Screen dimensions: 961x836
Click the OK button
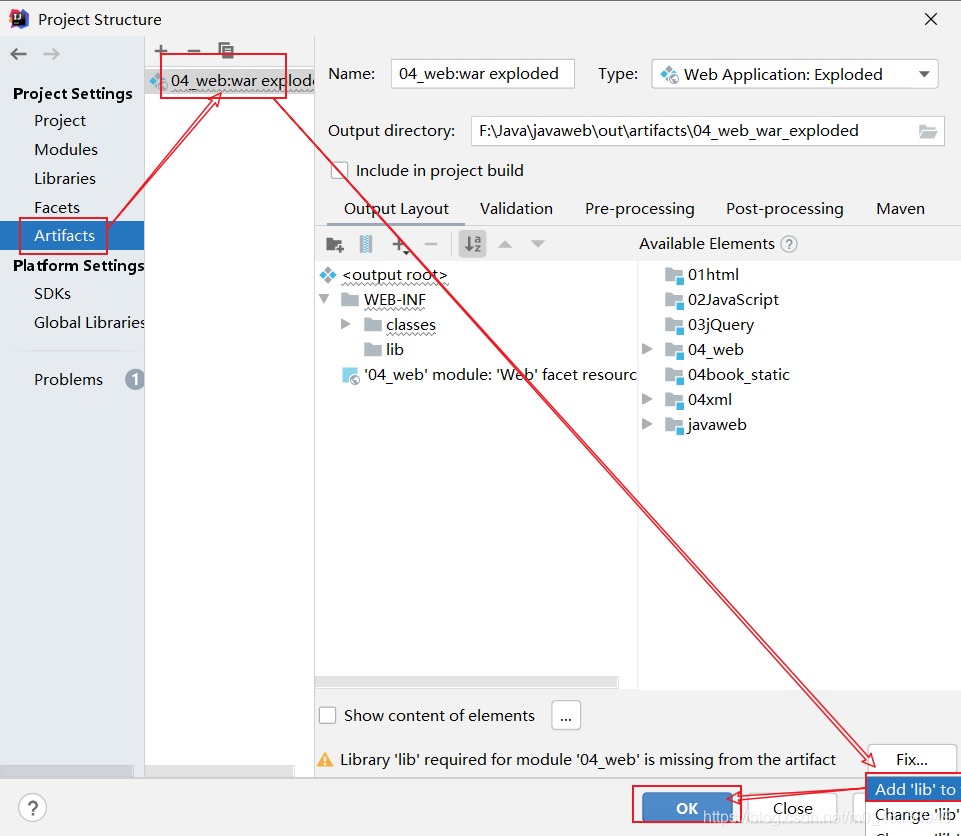coord(686,808)
